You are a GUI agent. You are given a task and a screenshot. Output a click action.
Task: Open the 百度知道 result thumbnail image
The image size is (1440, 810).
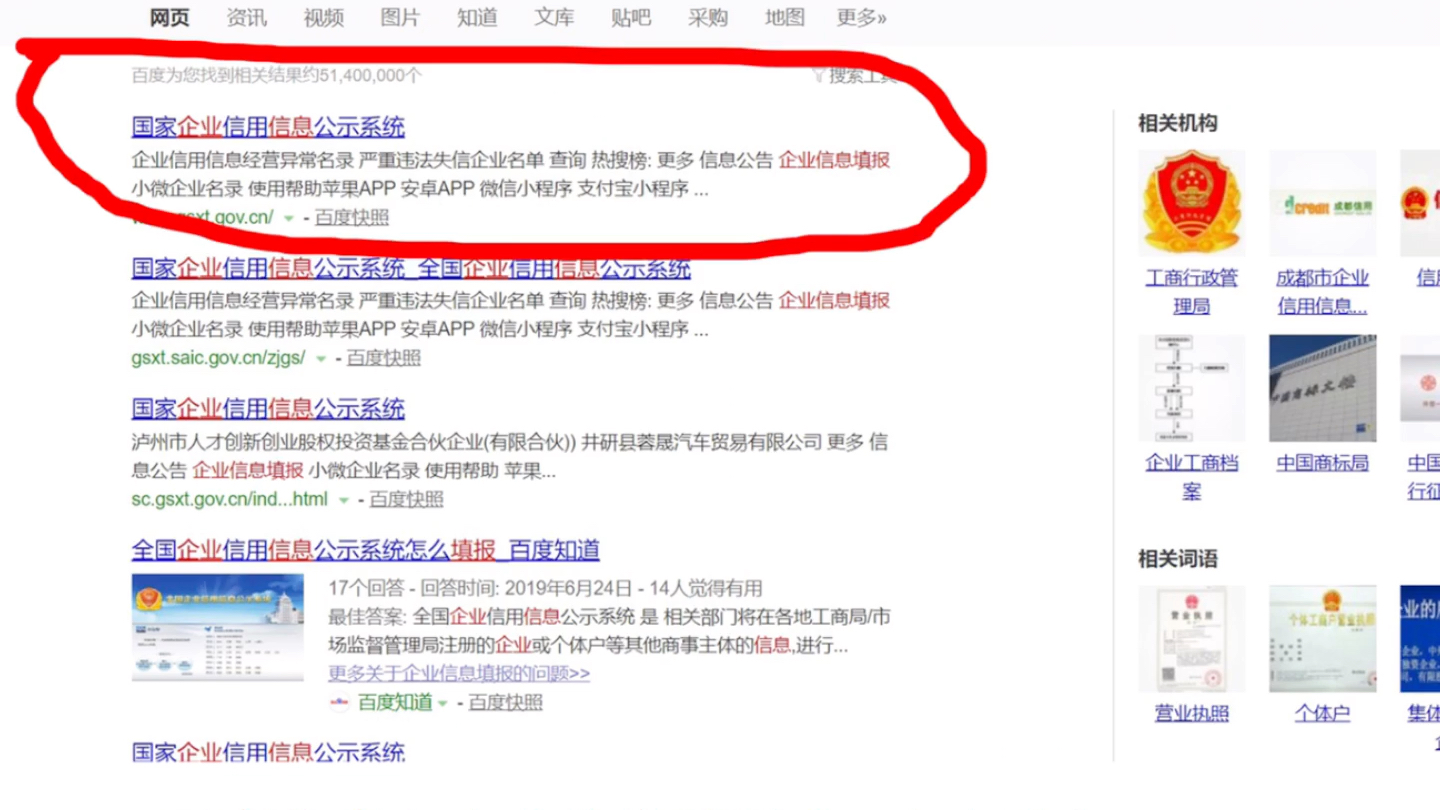pos(217,627)
